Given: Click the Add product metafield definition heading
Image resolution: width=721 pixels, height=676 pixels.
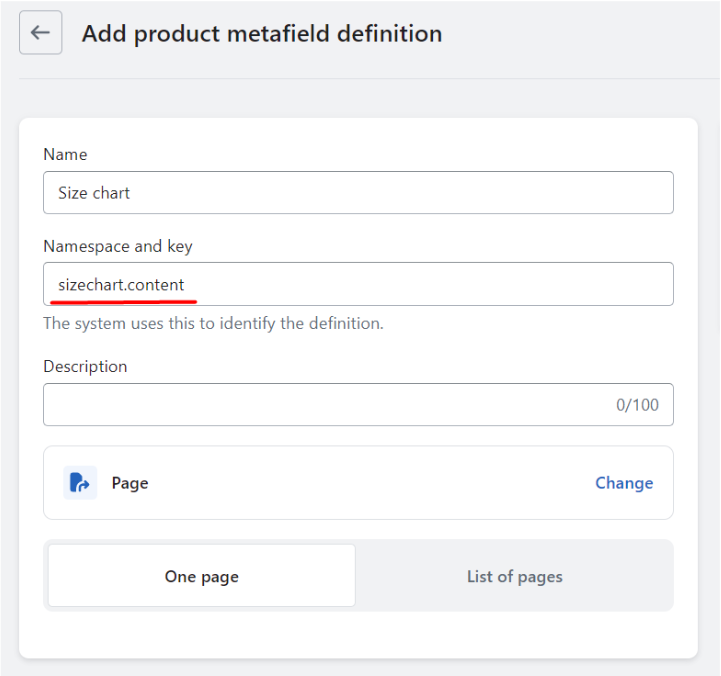Looking at the screenshot, I should click(x=262, y=34).
